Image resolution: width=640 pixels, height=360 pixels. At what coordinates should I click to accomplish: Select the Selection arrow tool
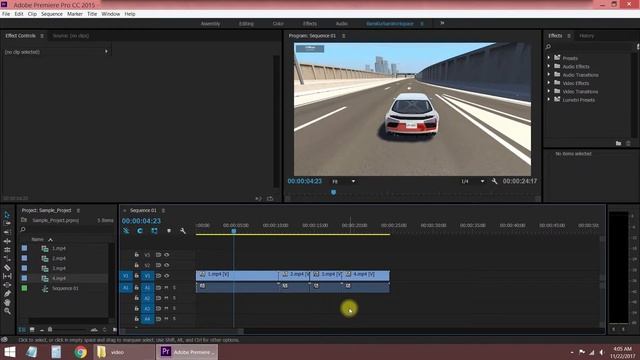(x=7, y=215)
